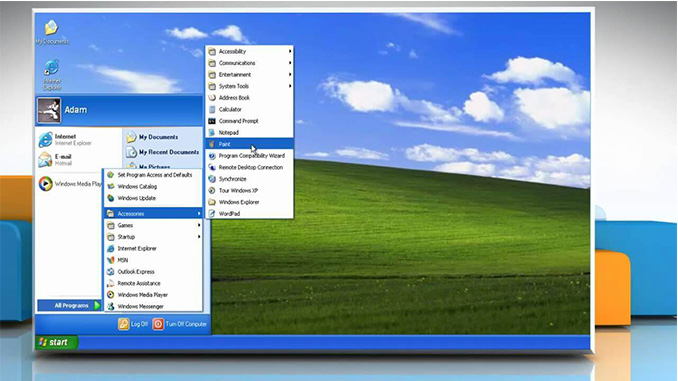Expand the Accessibility submenu arrow
This screenshot has height=381, width=678.
point(290,51)
